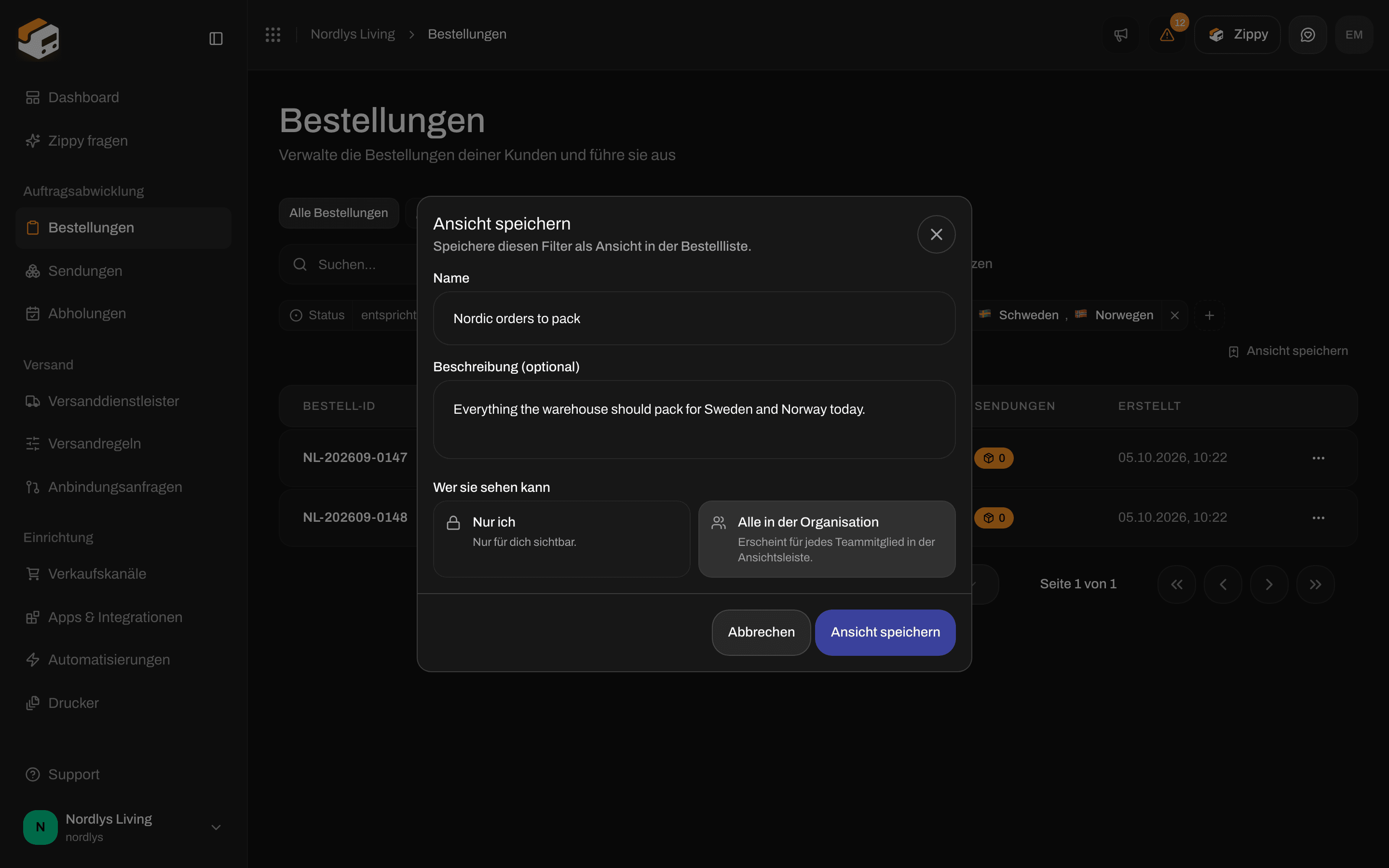Image resolution: width=1389 pixels, height=868 pixels.
Task: Click the Ansicht speichern link above table
Action: [1288, 352]
